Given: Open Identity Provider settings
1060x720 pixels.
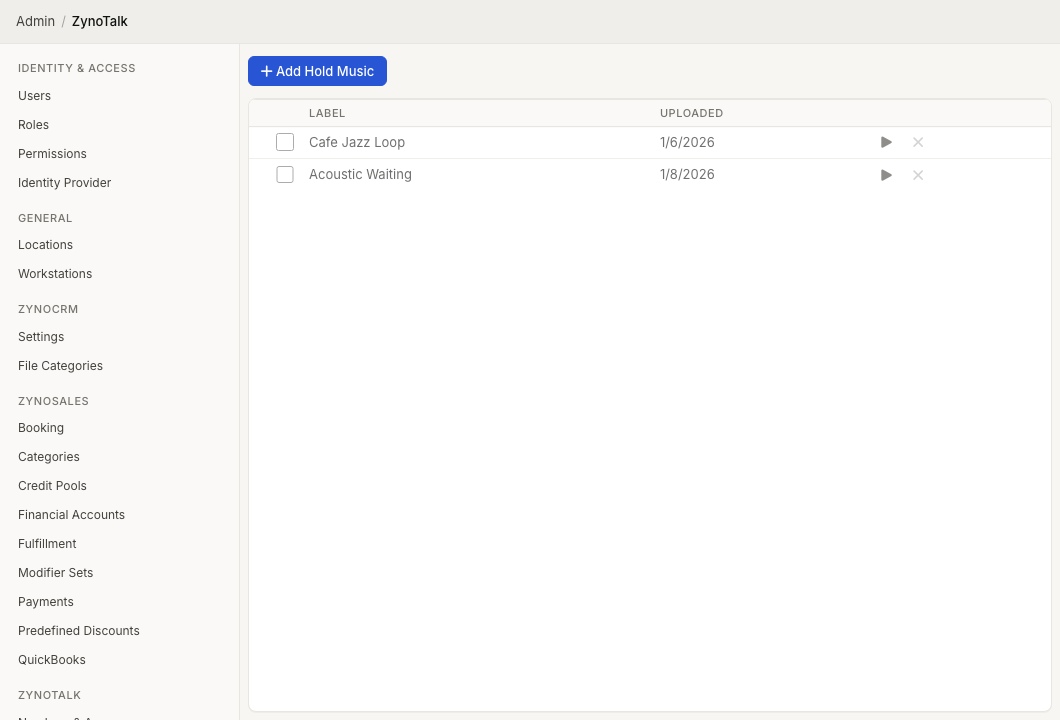Looking at the screenshot, I should 64,183.
